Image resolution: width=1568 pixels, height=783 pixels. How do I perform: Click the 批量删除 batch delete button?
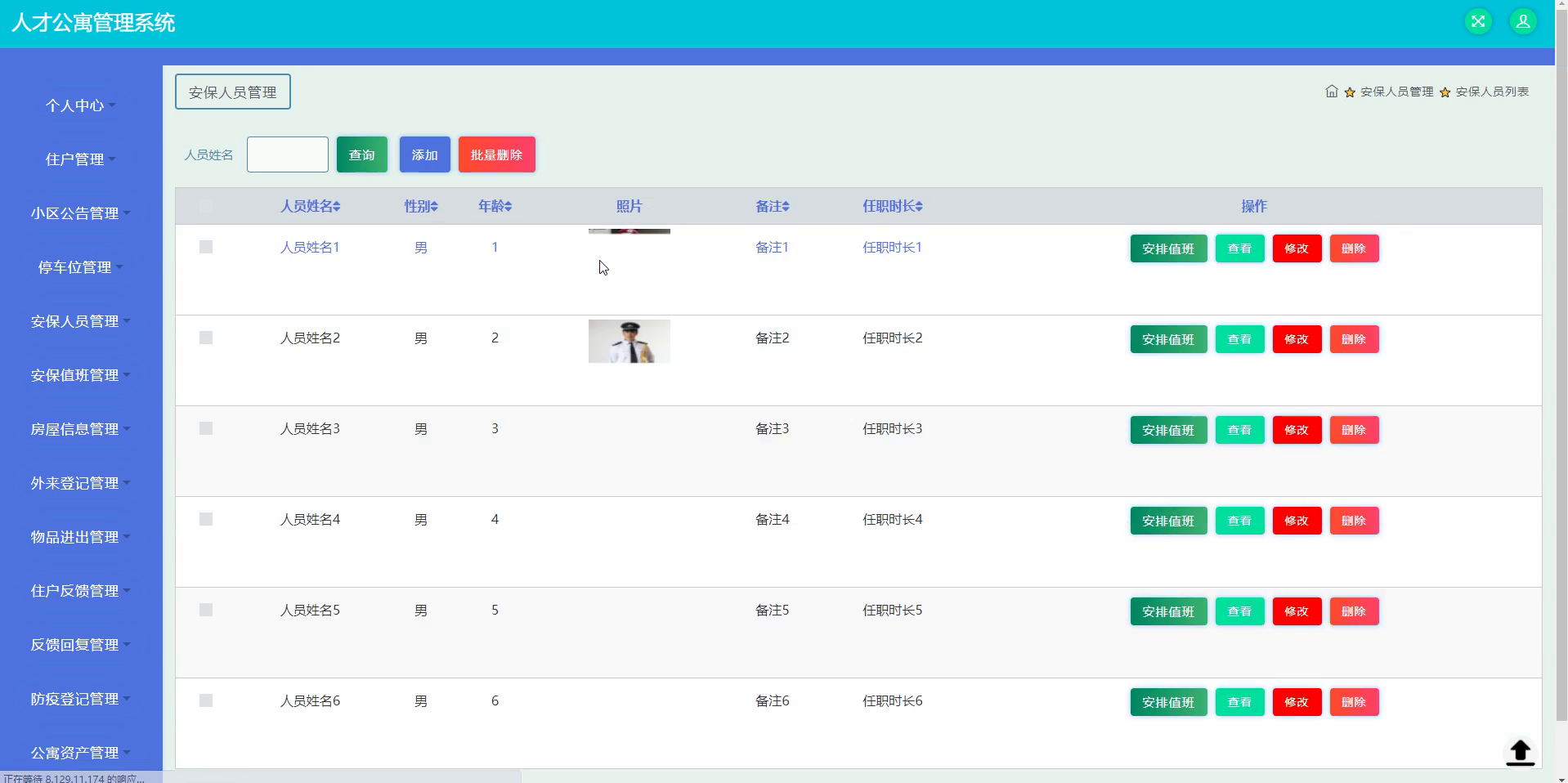[x=497, y=154]
